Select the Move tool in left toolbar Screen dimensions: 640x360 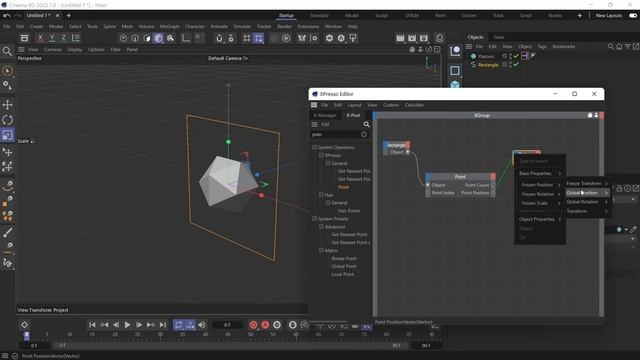tap(7, 105)
